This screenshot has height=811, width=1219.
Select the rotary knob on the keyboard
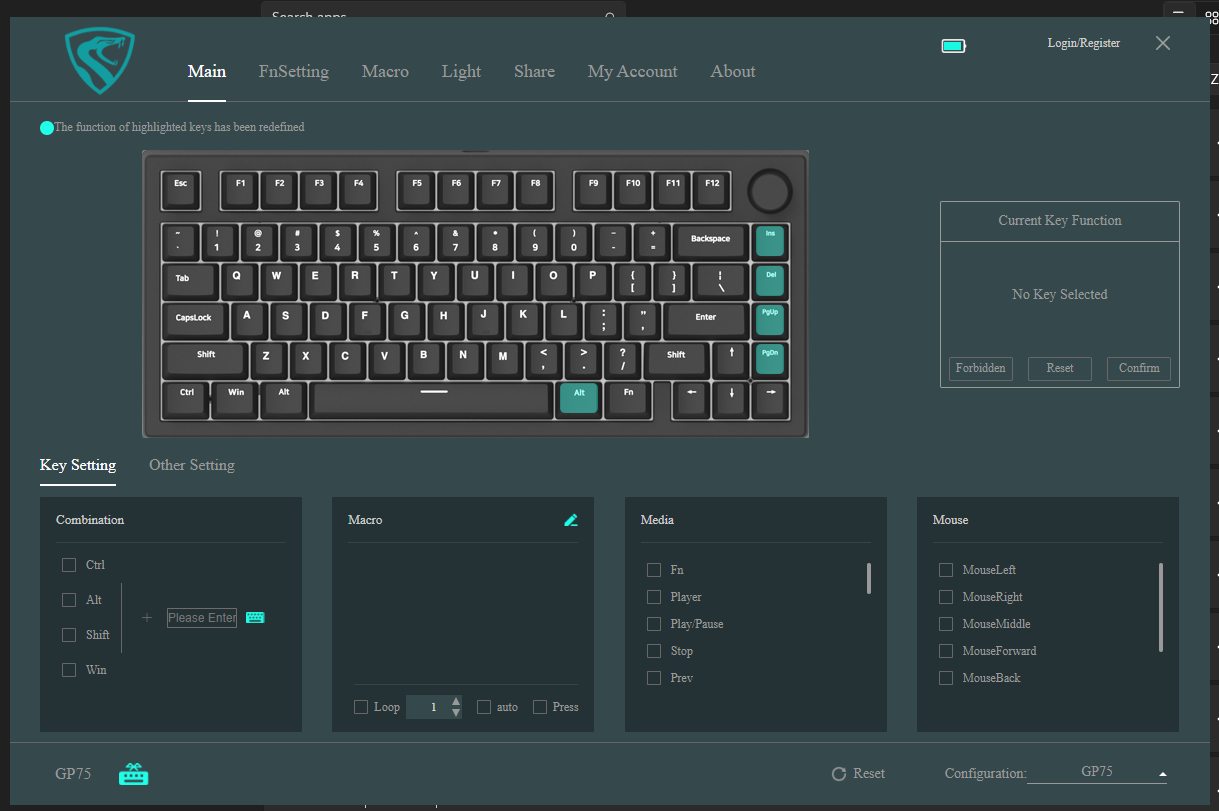tap(770, 190)
